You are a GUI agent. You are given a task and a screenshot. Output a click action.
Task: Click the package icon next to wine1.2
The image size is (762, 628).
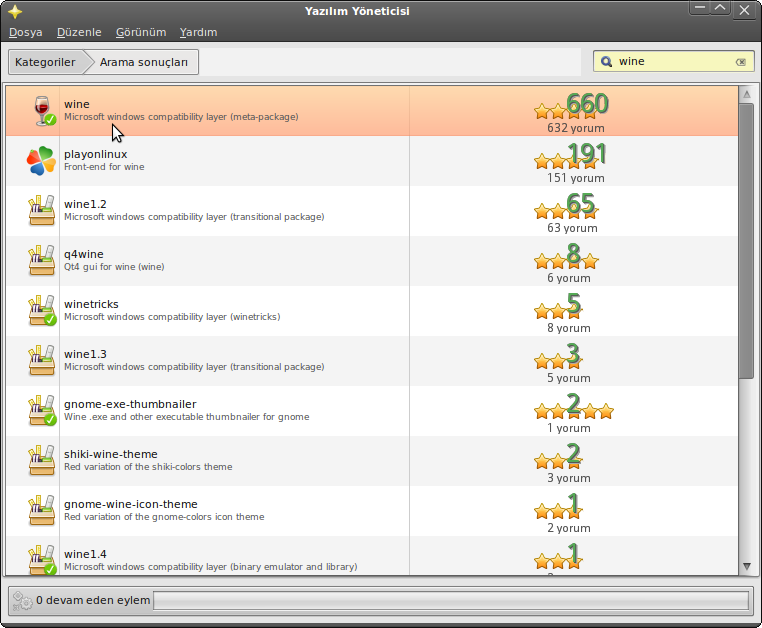click(41, 211)
